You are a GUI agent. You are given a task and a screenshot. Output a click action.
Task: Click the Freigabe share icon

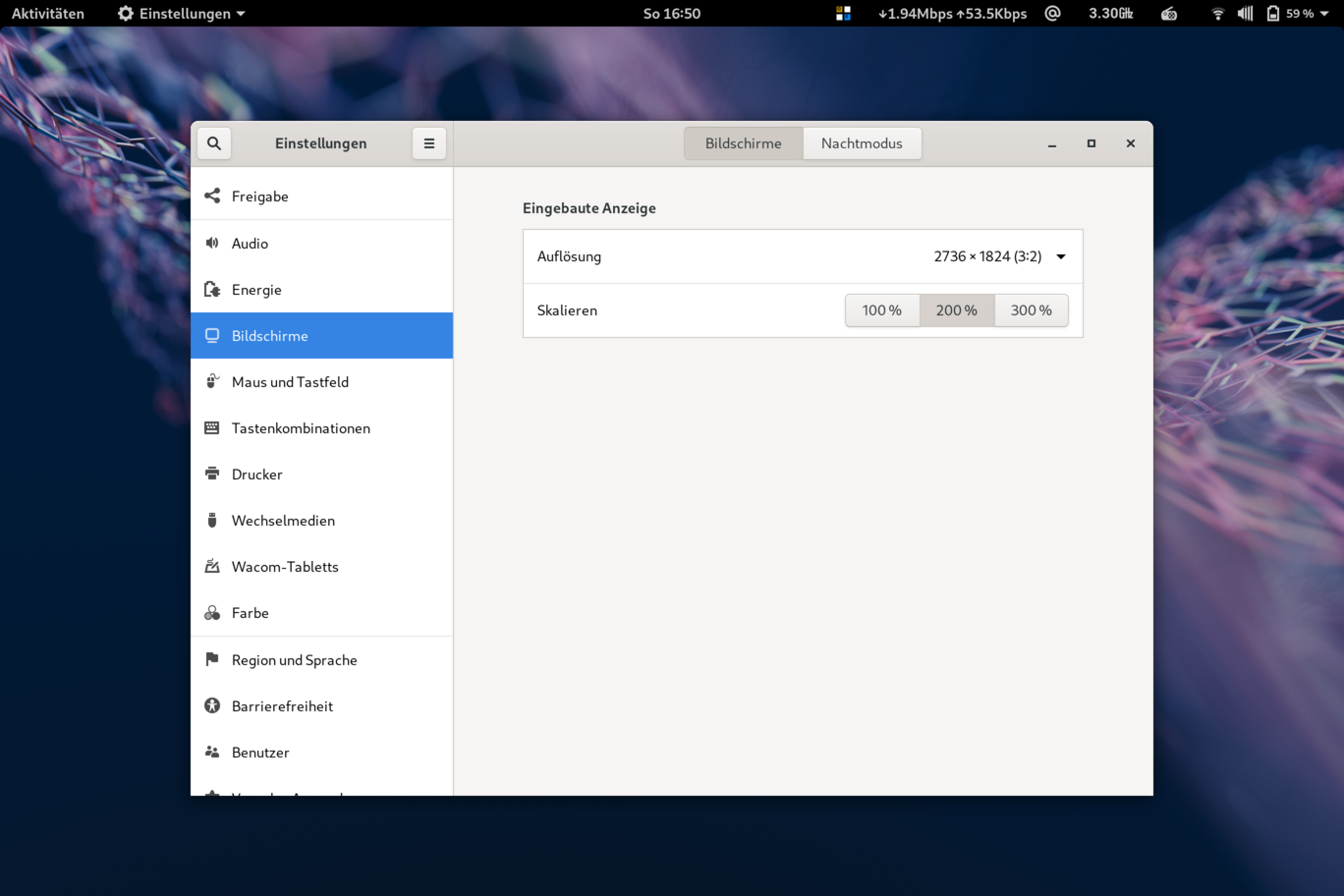212,196
